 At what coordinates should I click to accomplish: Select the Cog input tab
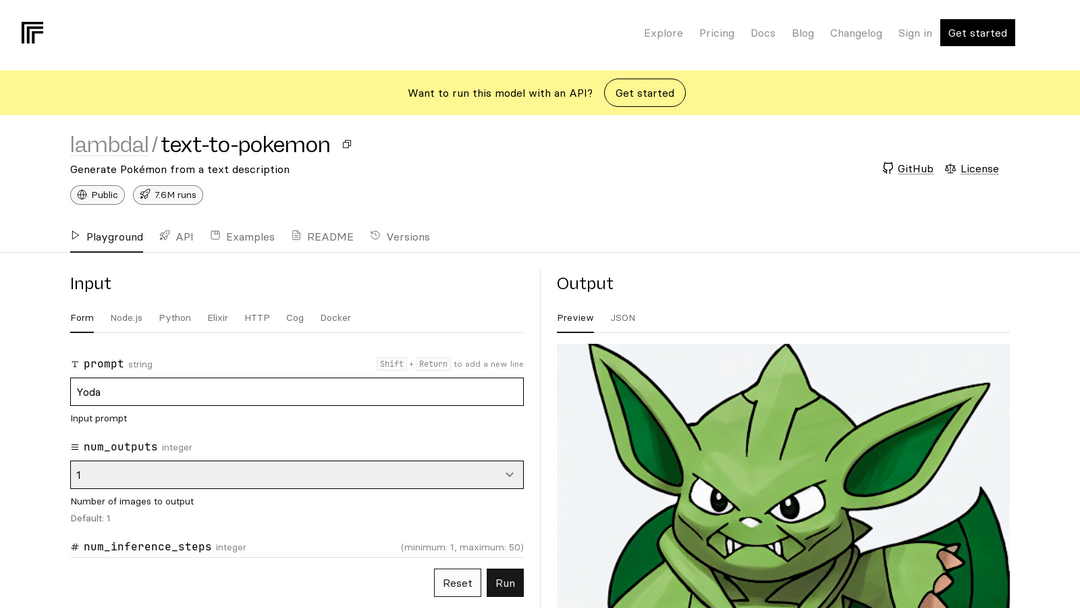tap(295, 317)
